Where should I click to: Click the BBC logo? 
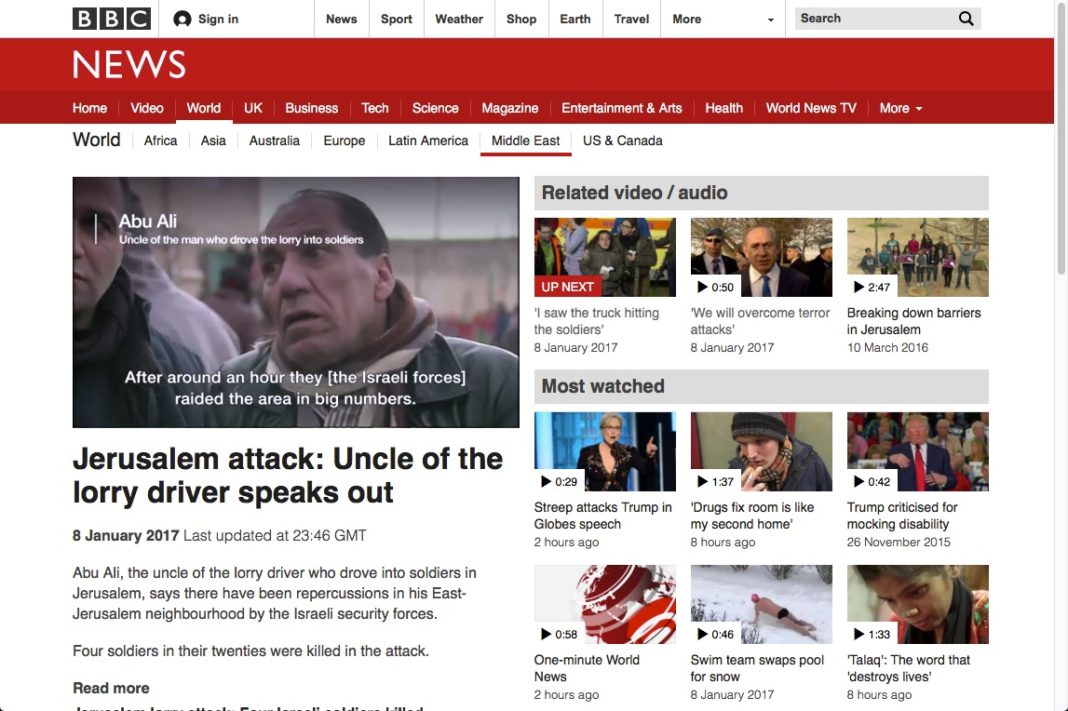pyautogui.click(x=112, y=18)
